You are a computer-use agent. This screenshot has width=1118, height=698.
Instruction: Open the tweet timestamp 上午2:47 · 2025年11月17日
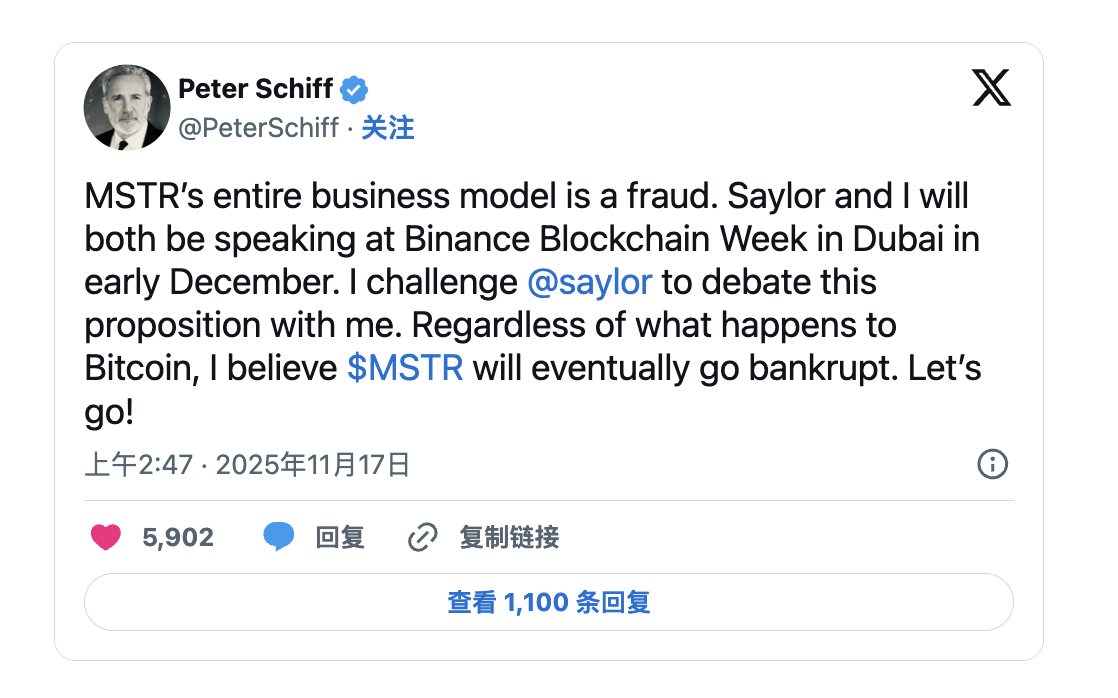pos(247,465)
